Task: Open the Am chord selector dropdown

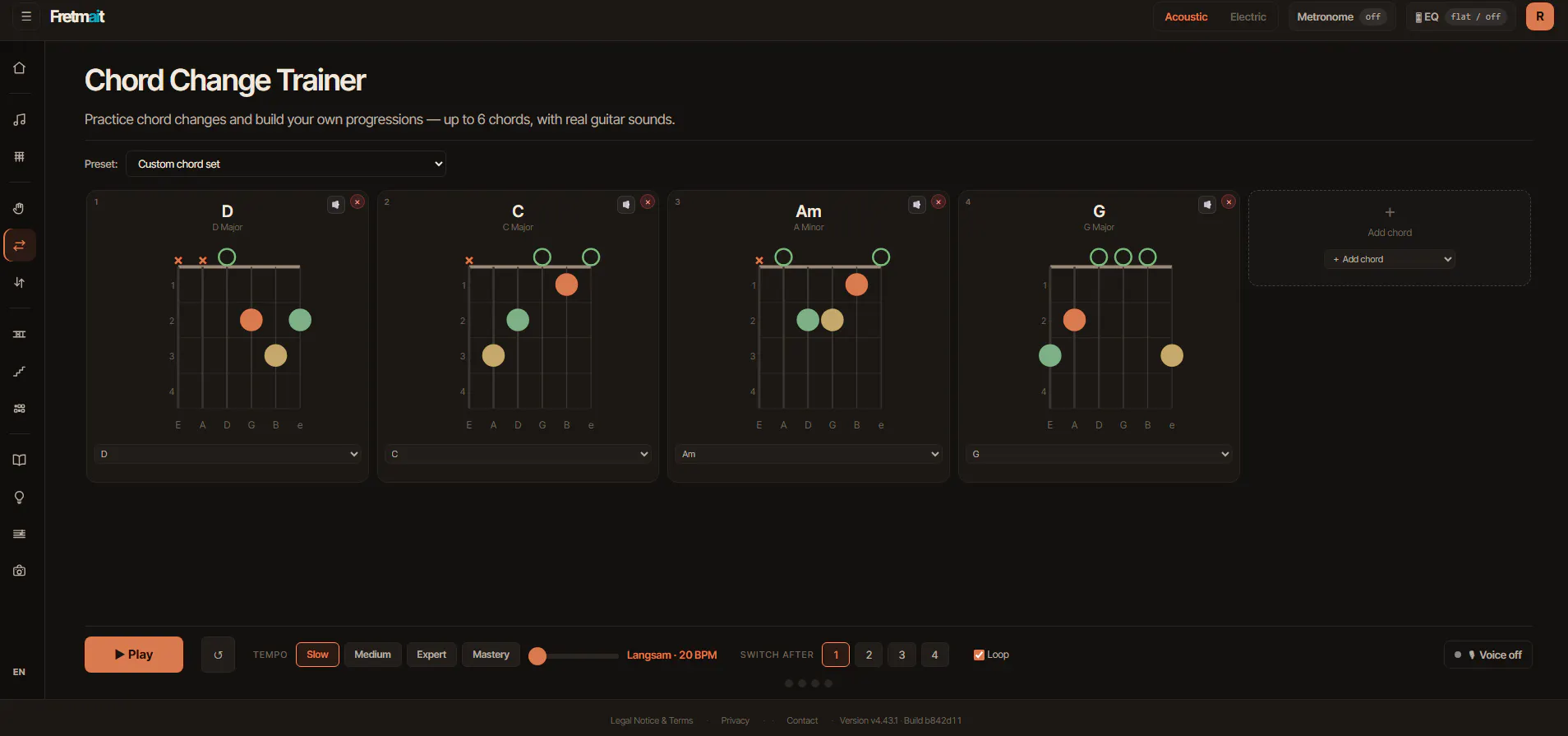Action: [809, 454]
